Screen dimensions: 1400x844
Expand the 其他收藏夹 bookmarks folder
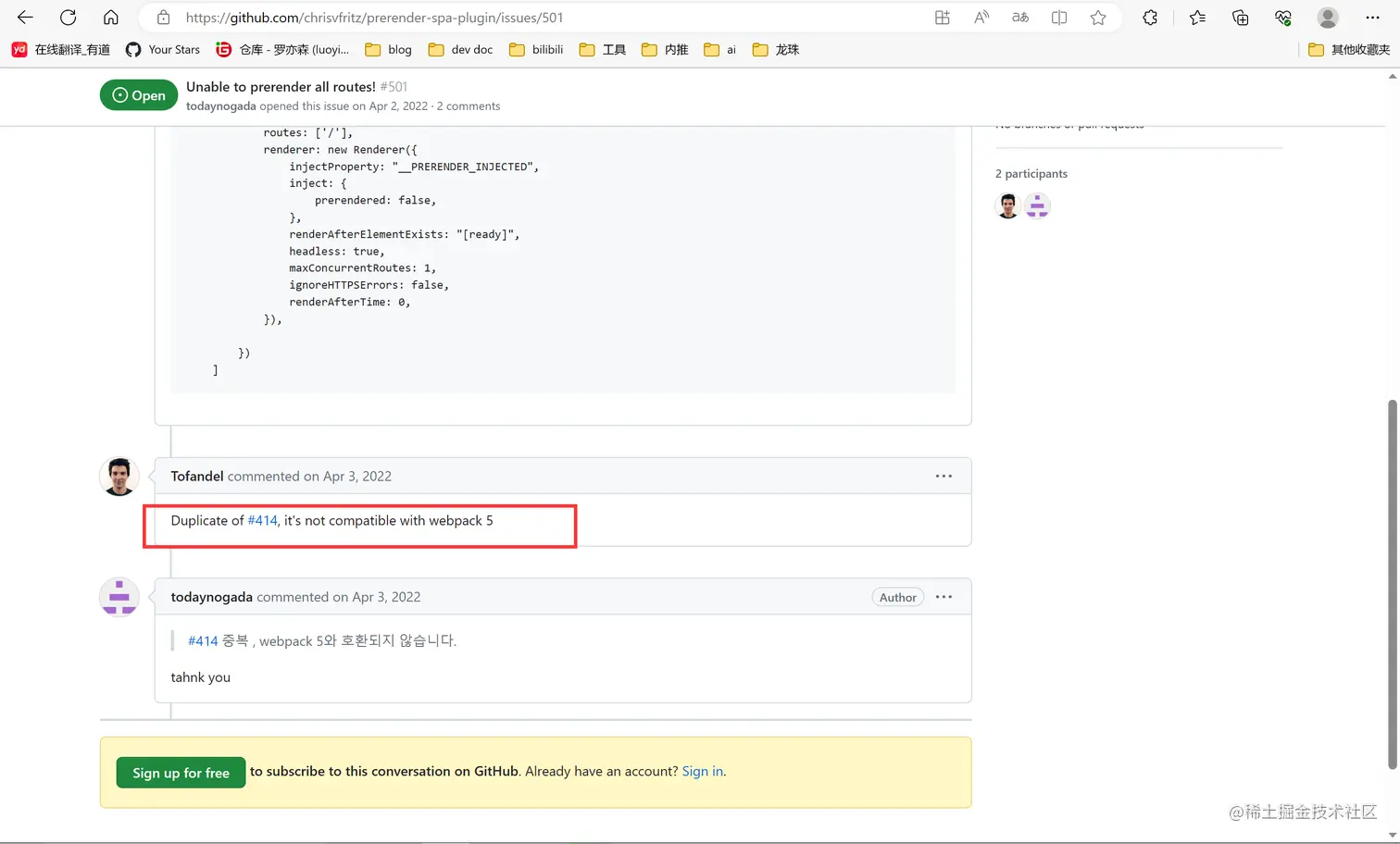[1349, 50]
